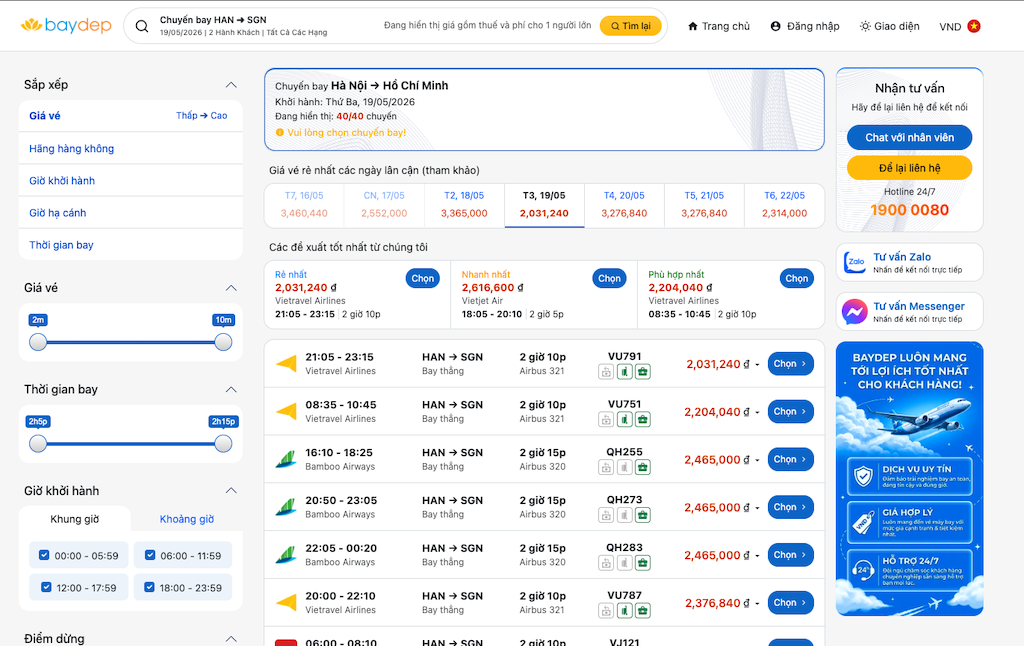Collapse the Điểm dừng filter section
1024x646 pixels.
pyautogui.click(x=231, y=639)
